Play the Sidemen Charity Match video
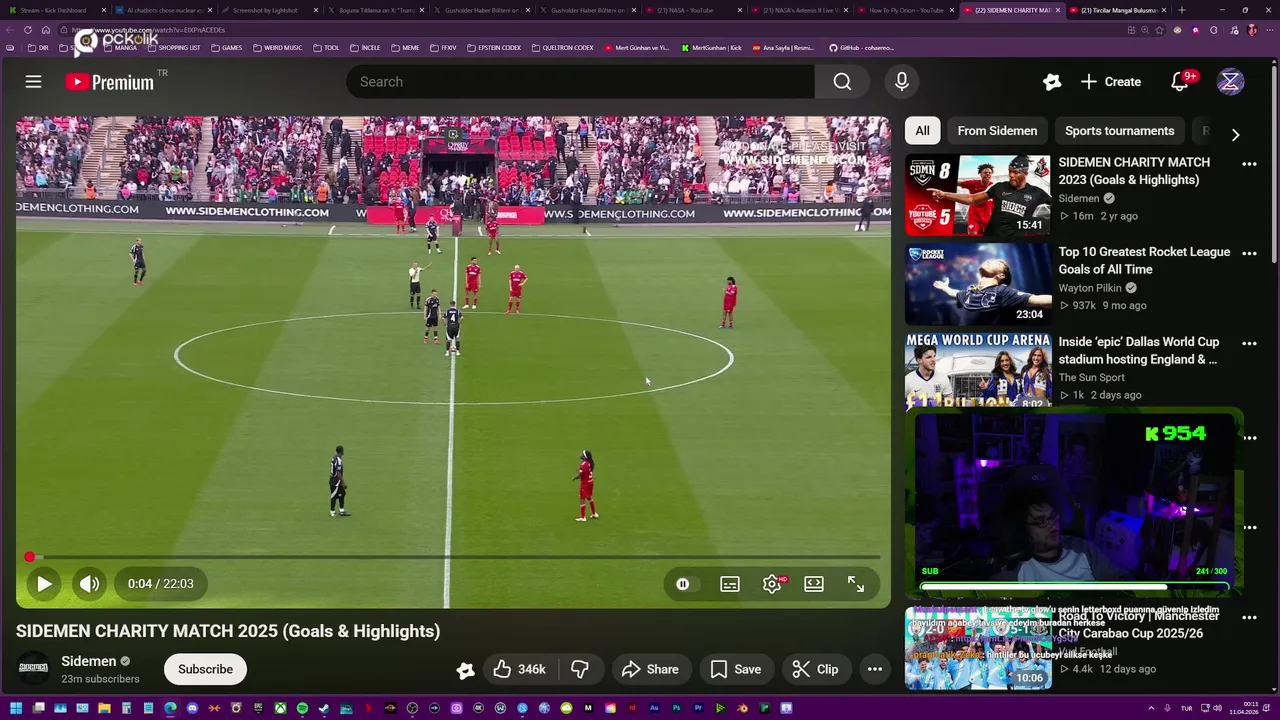 pos(44,584)
